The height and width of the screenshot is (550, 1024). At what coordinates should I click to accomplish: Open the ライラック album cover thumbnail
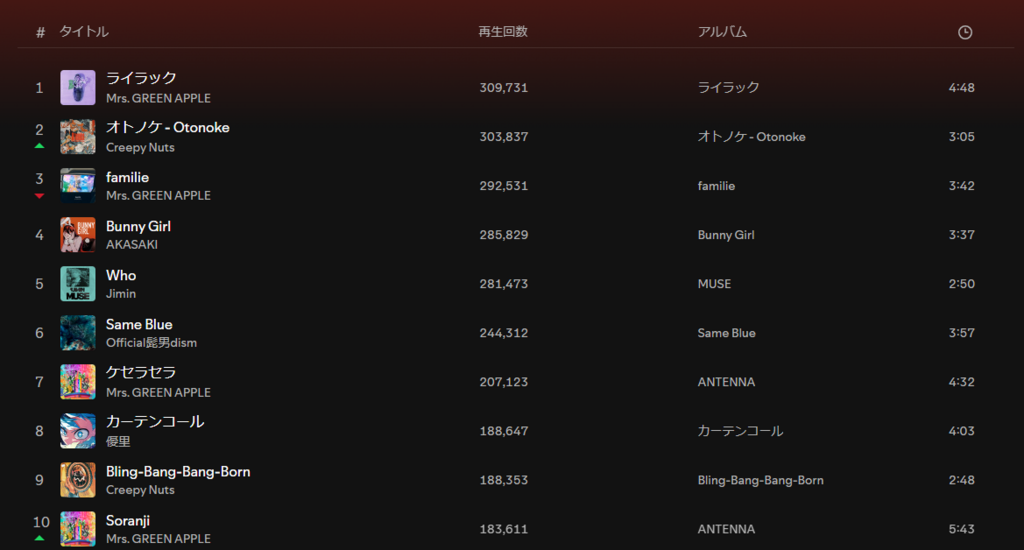coord(78,88)
